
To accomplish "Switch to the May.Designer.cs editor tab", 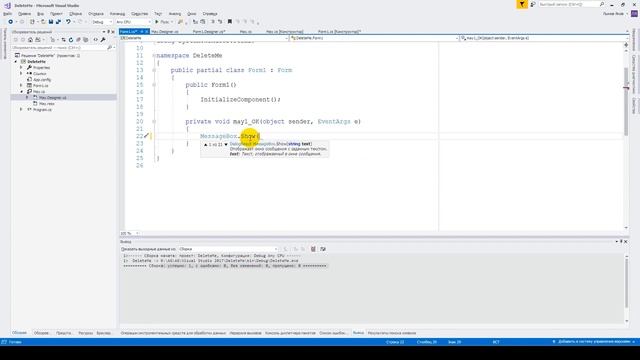I will [x=165, y=31].
